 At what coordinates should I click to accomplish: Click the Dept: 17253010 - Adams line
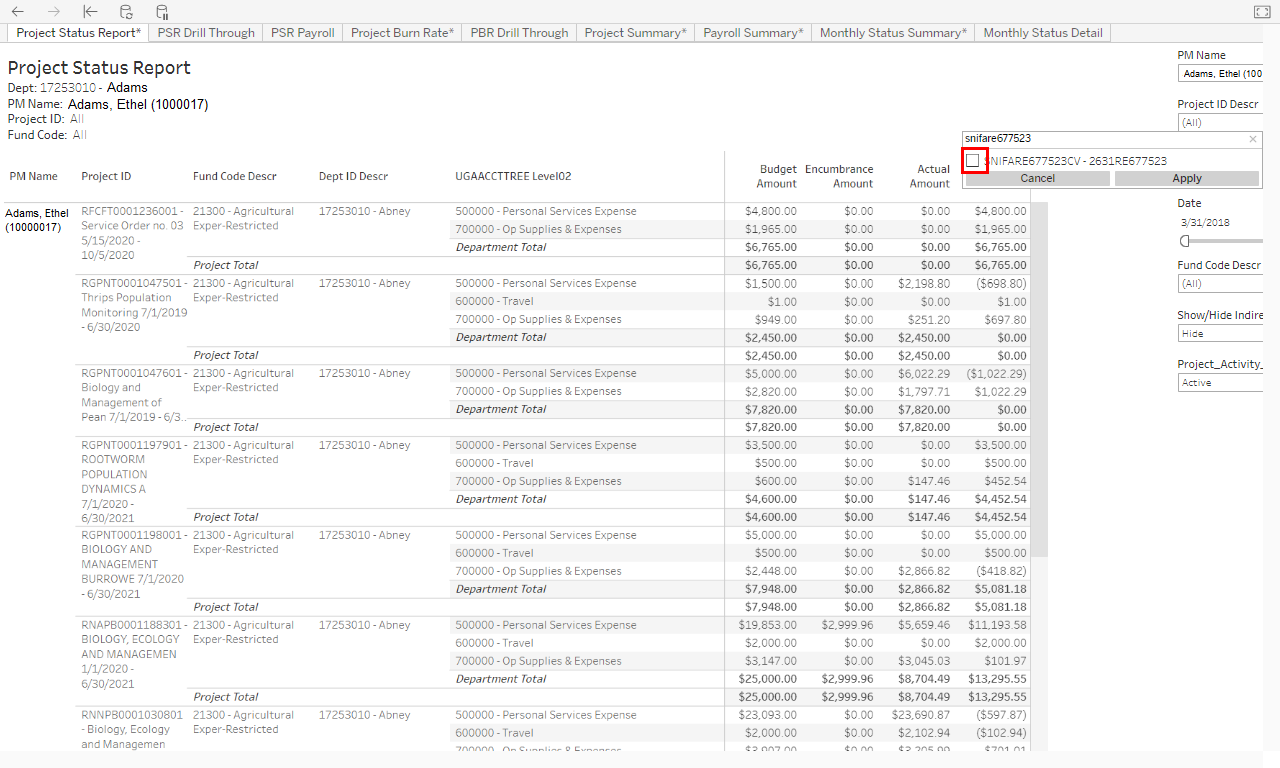(x=78, y=88)
